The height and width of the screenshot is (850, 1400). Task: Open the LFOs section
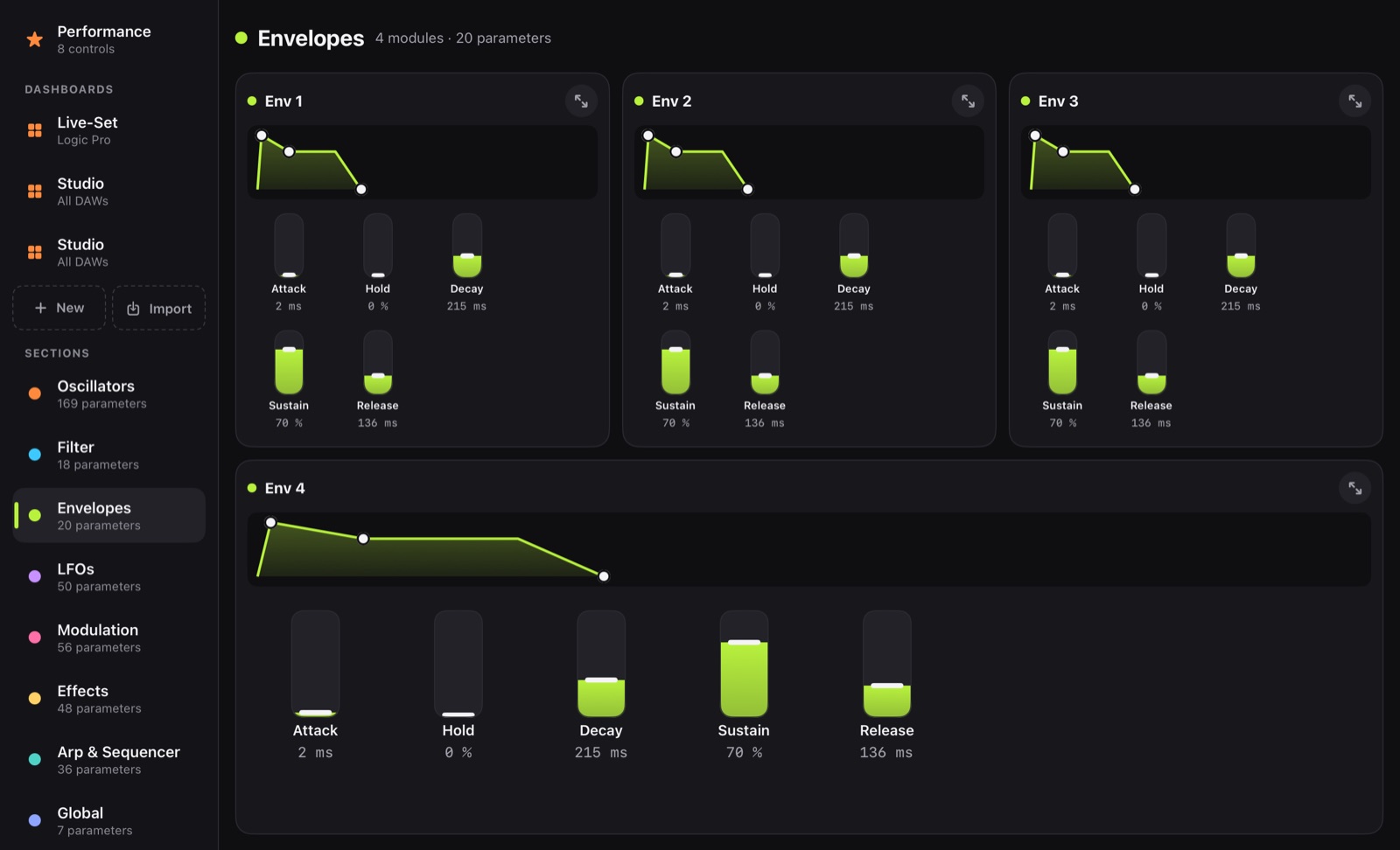pyautogui.click(x=108, y=576)
